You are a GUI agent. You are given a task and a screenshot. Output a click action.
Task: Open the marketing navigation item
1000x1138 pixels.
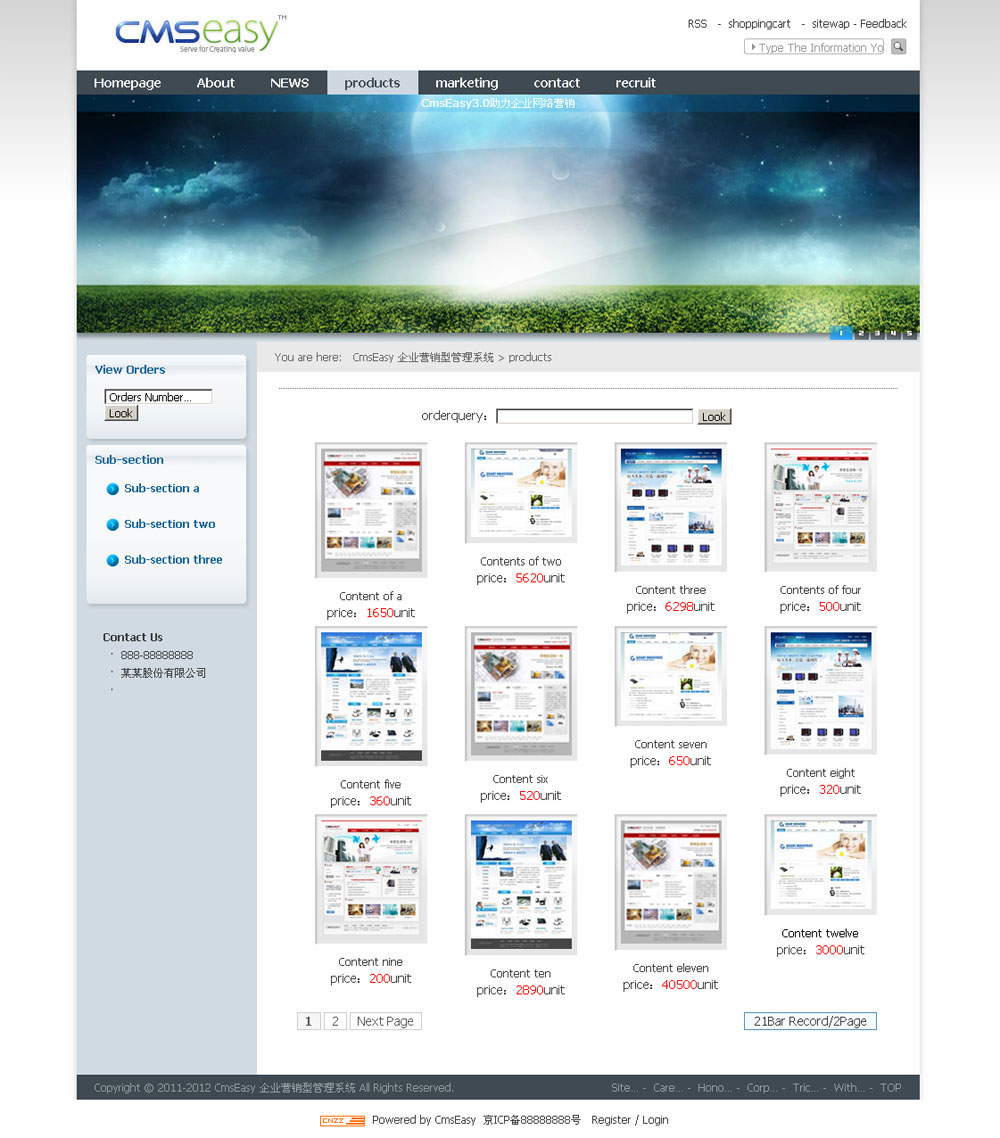466,83
